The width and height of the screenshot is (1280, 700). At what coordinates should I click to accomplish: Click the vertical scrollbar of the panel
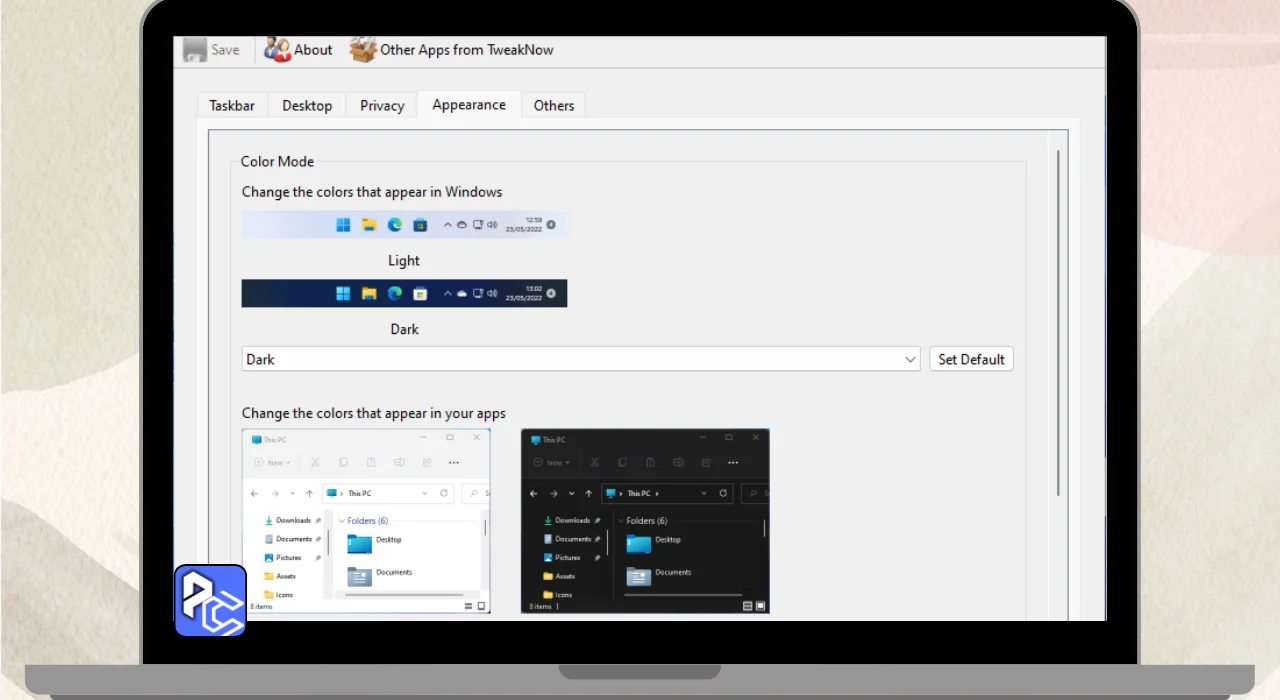(x=1059, y=322)
